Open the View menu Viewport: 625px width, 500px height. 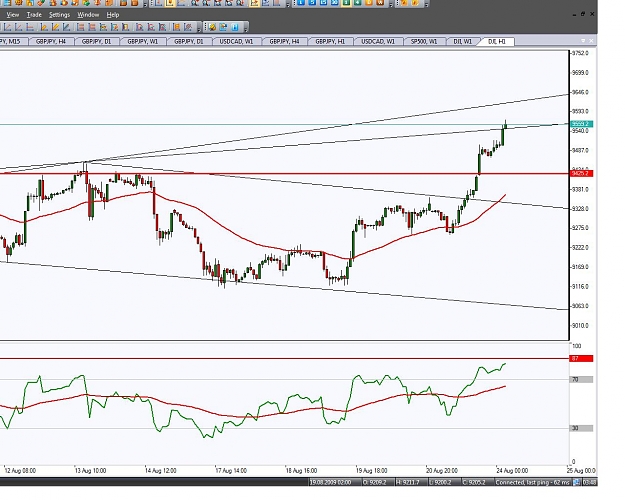(x=13, y=15)
